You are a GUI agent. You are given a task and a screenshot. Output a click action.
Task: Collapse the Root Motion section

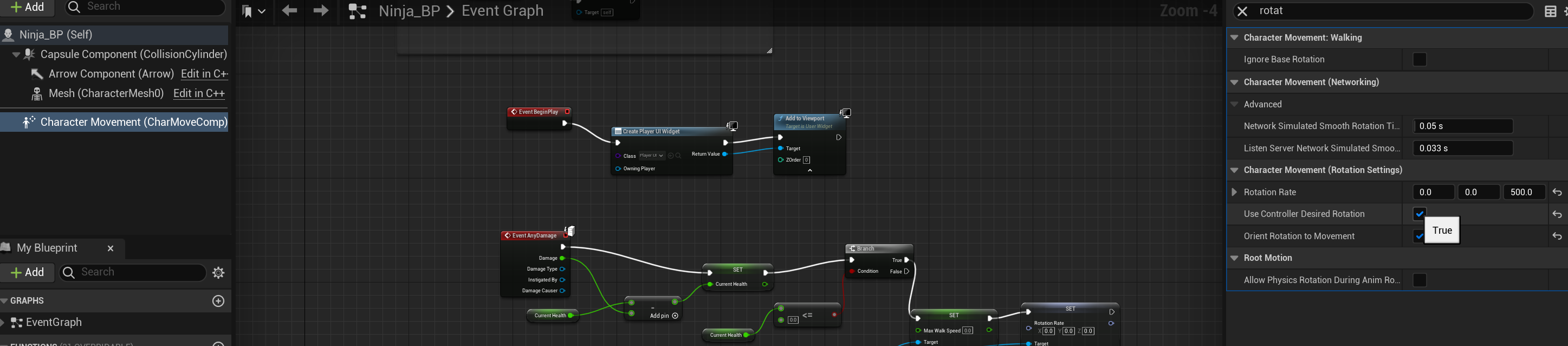pos(1234,258)
